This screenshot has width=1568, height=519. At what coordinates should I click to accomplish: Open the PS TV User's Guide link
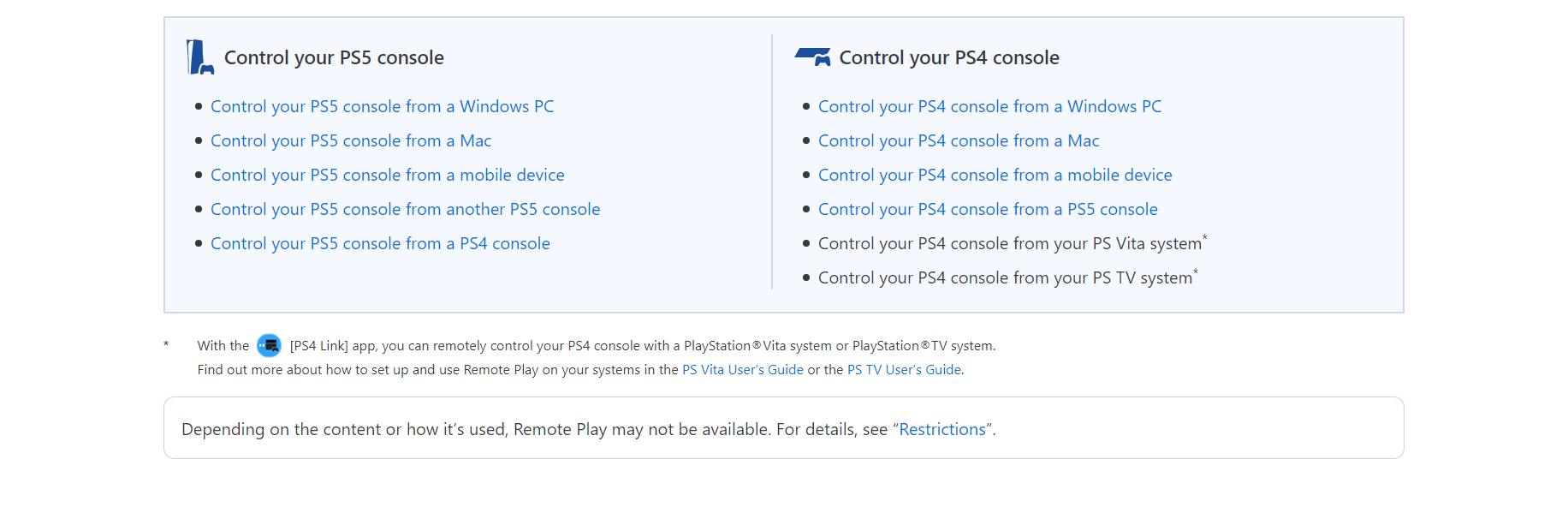pos(904,370)
